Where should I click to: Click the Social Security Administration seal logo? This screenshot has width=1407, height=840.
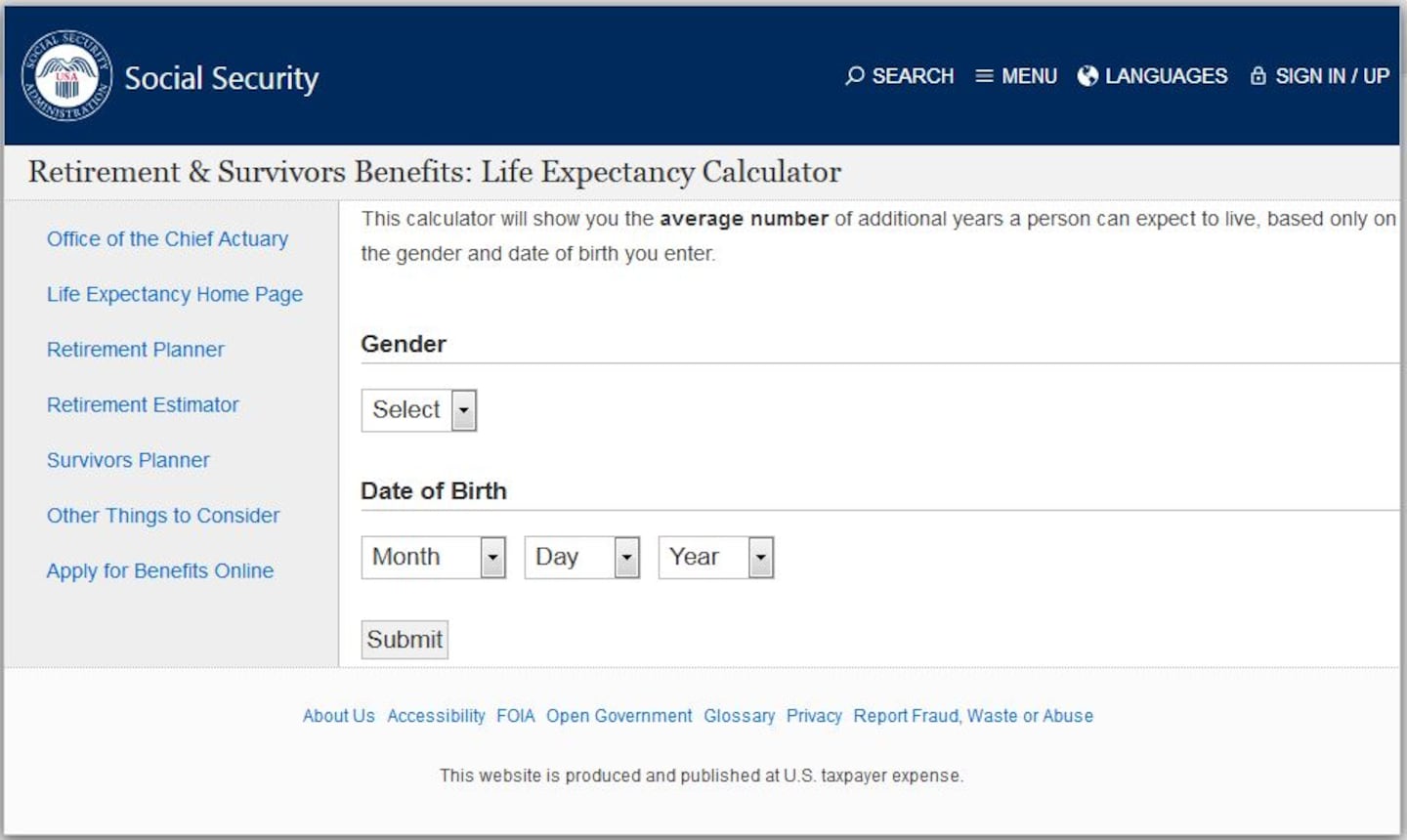(x=66, y=76)
